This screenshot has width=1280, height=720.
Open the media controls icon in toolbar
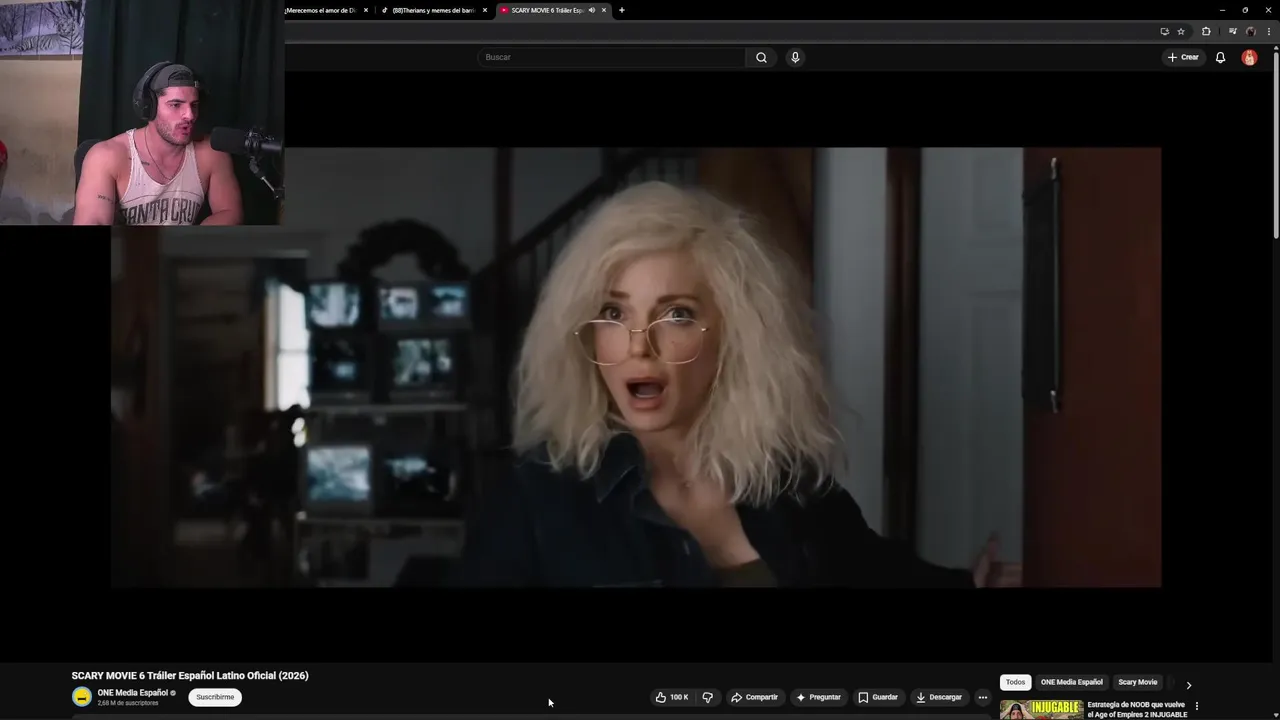pyautogui.click(x=1233, y=31)
